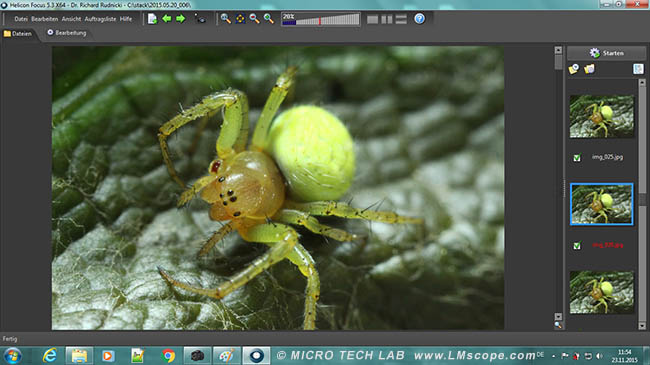
Task: Open media player from taskbar
Action: coord(108,356)
